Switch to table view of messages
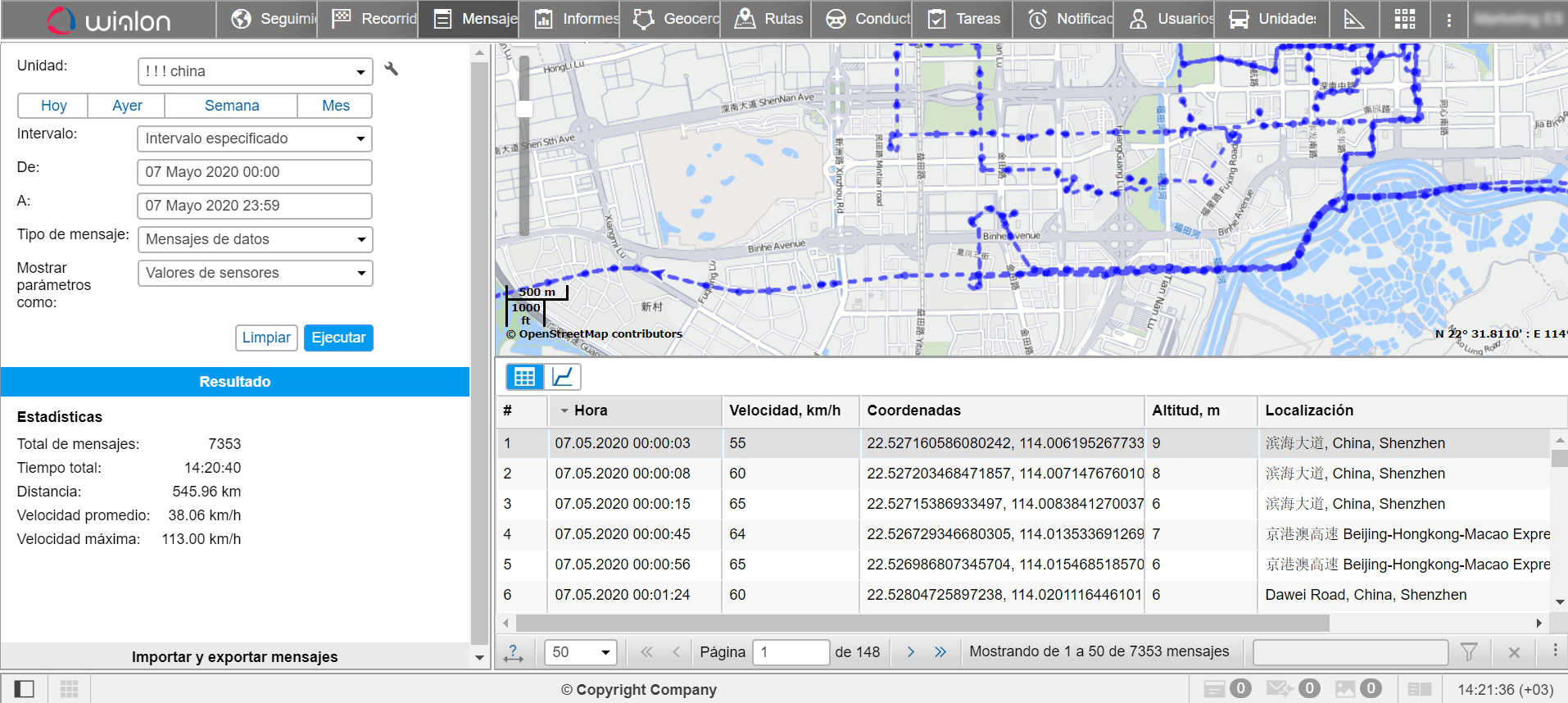This screenshot has height=703, width=1568. coord(525,377)
